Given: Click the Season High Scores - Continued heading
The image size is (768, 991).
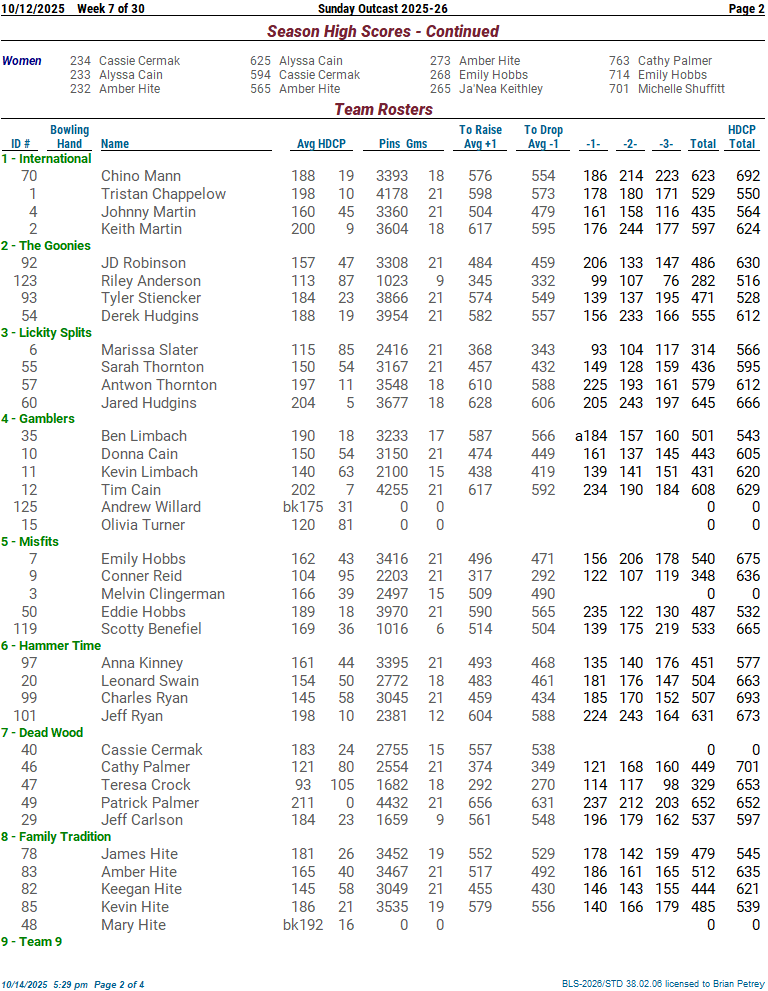Looking at the screenshot, I should [383, 31].
